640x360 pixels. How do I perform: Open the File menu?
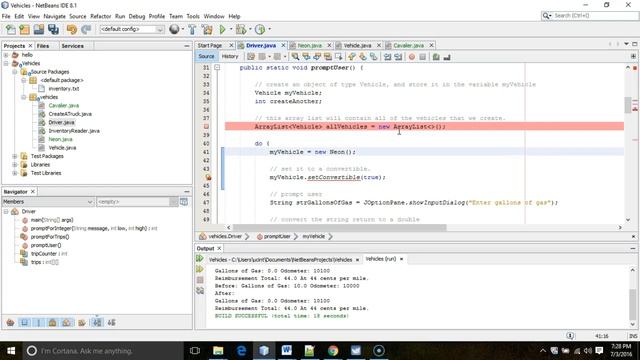6,16
